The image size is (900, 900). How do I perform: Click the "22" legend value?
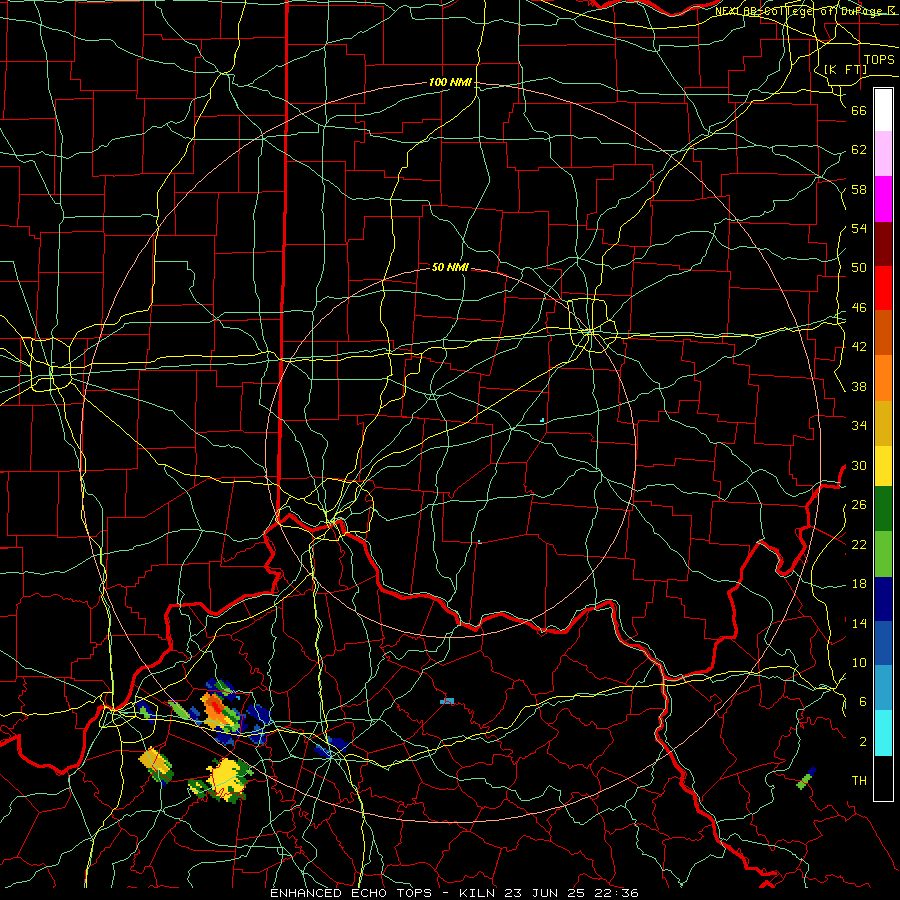pos(859,545)
